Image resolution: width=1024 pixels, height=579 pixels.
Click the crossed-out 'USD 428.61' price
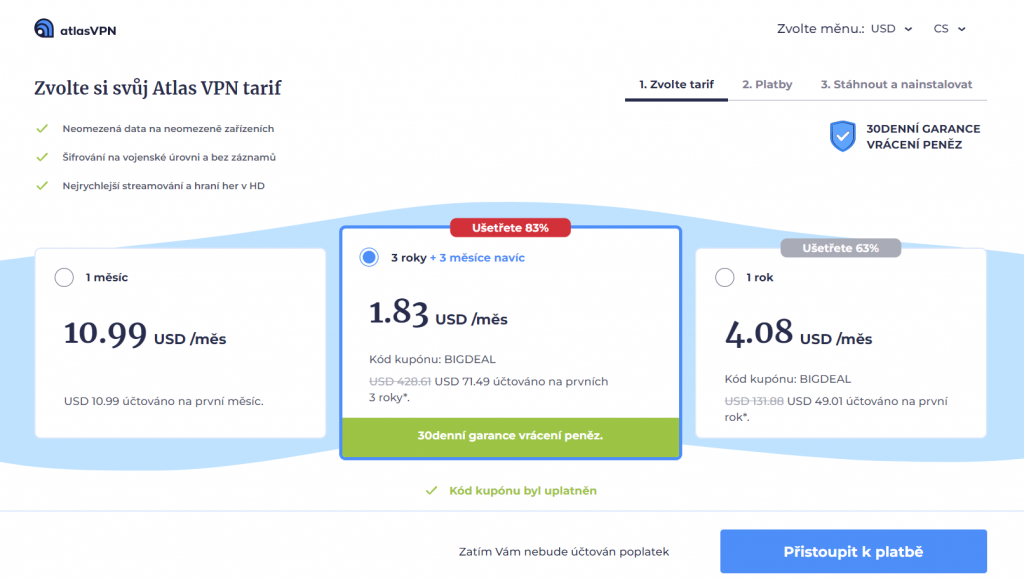(x=400, y=381)
